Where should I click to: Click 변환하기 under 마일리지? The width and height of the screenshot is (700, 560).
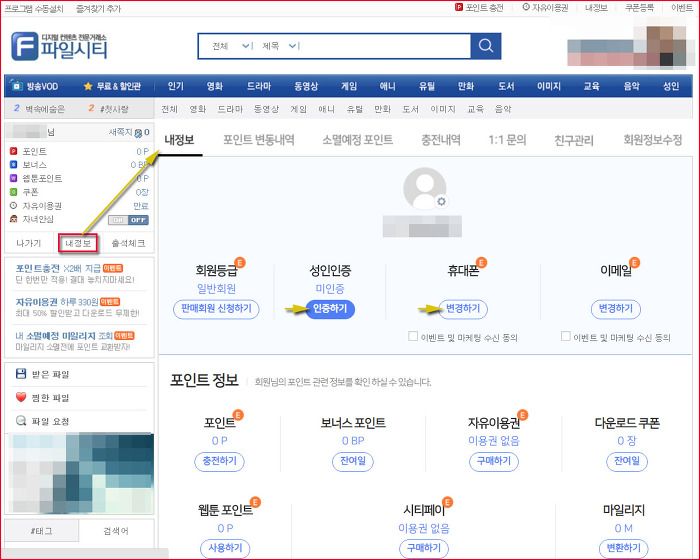623,548
